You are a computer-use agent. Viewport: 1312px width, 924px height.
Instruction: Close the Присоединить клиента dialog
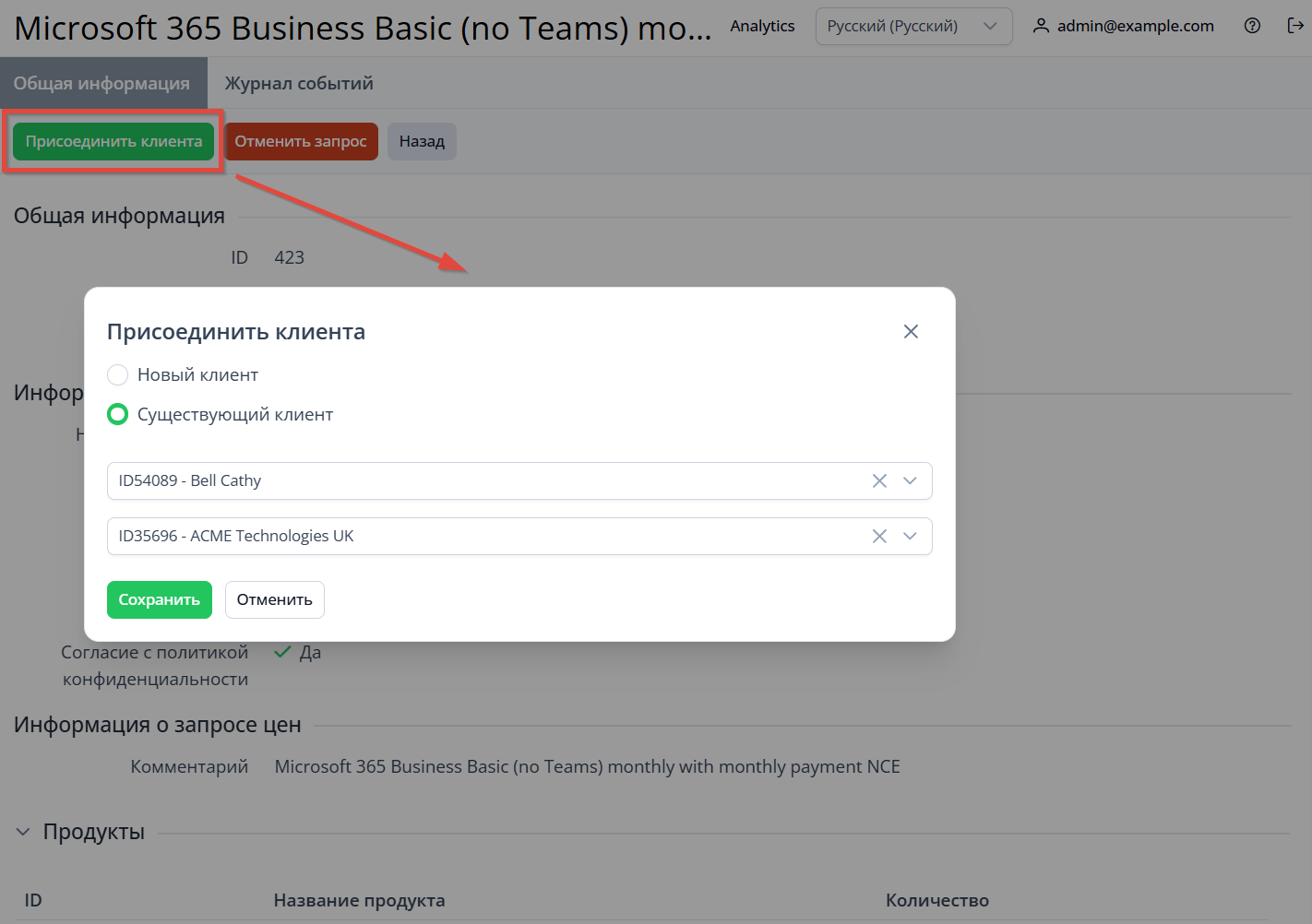pyautogui.click(x=911, y=331)
